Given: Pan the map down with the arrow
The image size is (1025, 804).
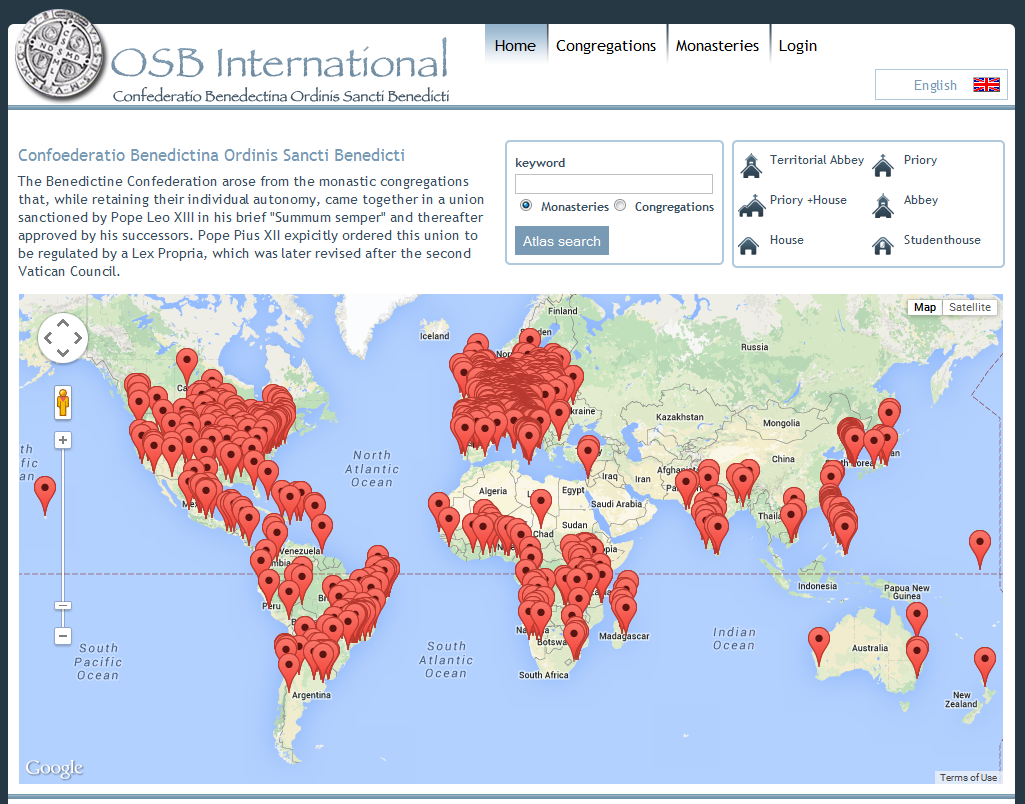Looking at the screenshot, I should [x=63, y=352].
